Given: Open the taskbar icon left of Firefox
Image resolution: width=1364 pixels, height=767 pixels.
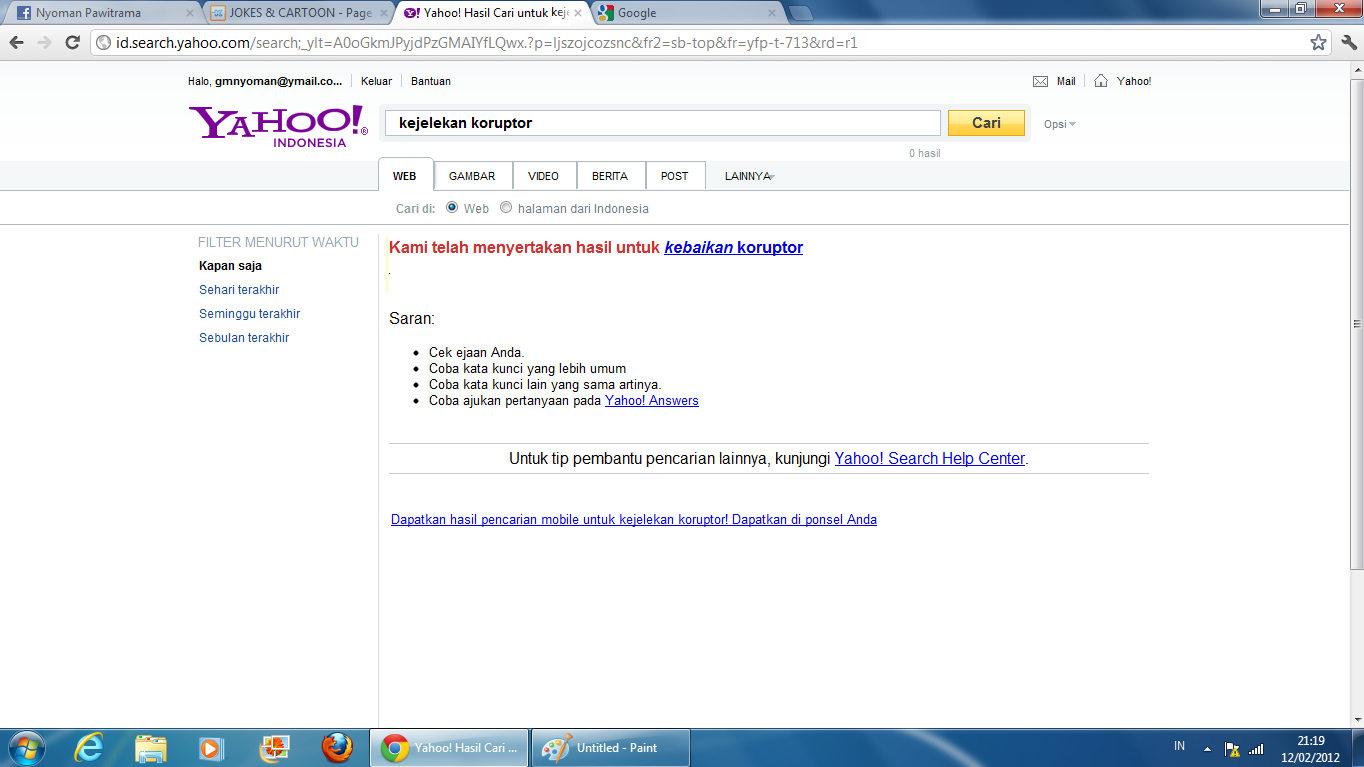Looking at the screenshot, I should pos(274,747).
